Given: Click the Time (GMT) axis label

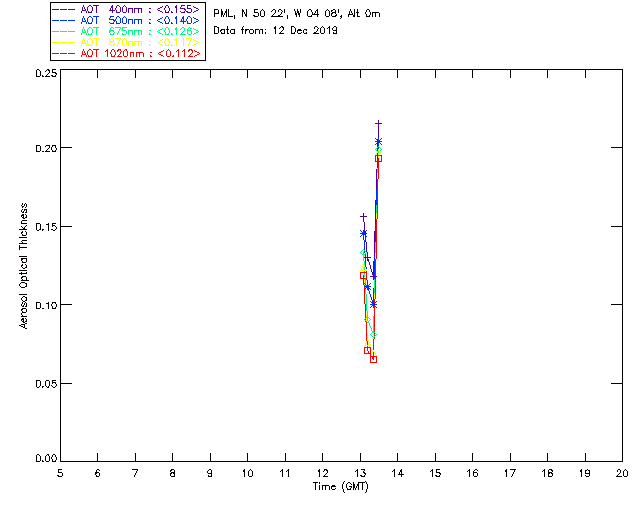Looking at the screenshot, I should coord(340,487).
